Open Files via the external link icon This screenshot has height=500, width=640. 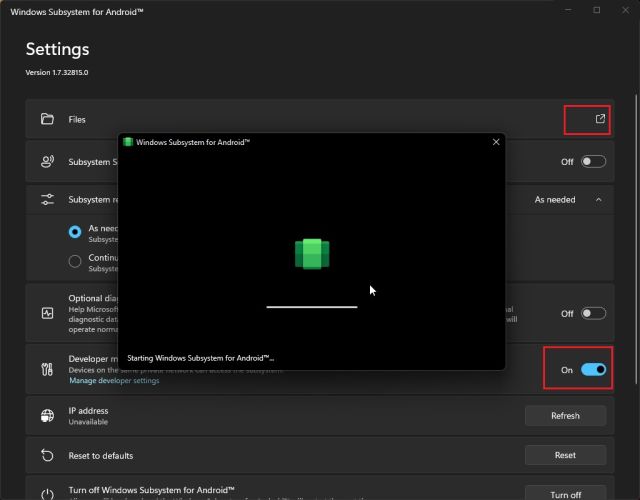coord(600,119)
